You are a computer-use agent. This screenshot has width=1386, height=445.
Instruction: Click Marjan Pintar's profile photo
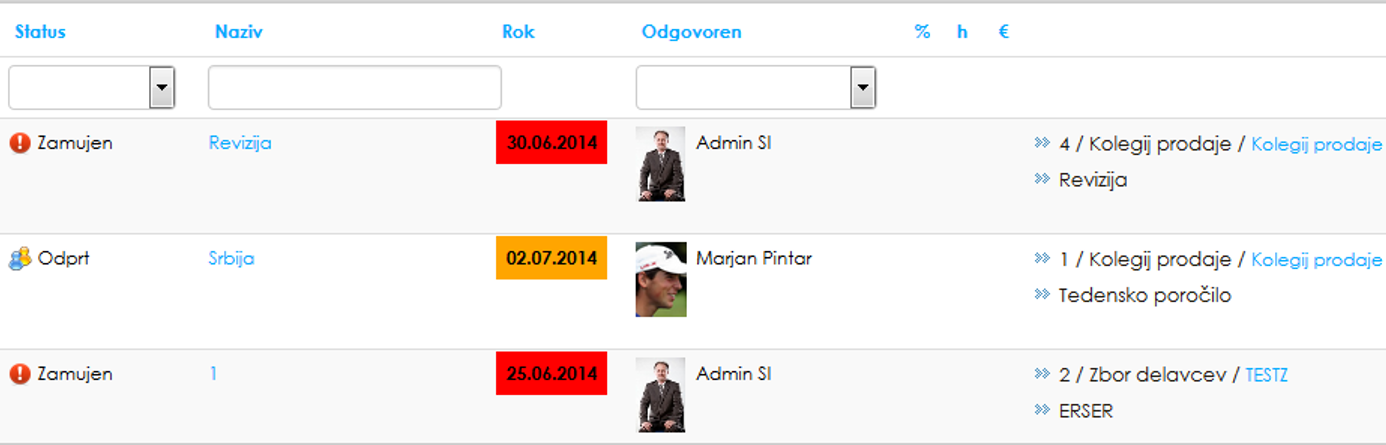pyautogui.click(x=661, y=279)
